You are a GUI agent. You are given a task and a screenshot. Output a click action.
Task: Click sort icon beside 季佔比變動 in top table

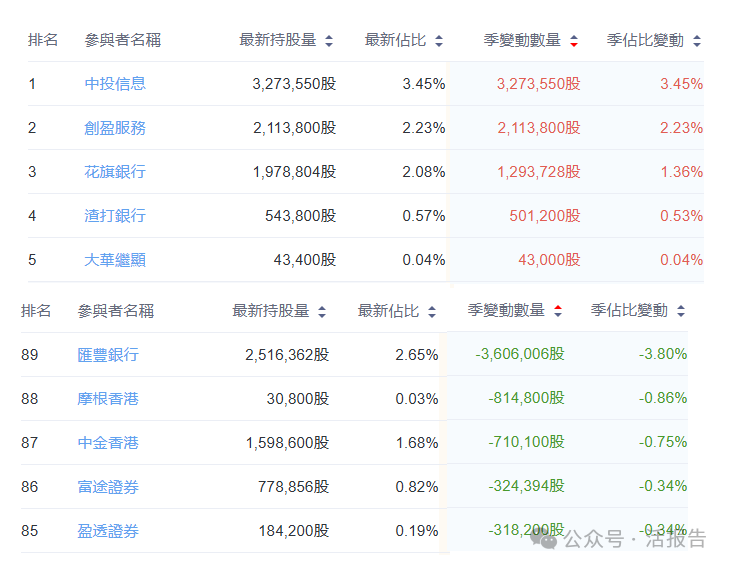pyautogui.click(x=697, y=41)
